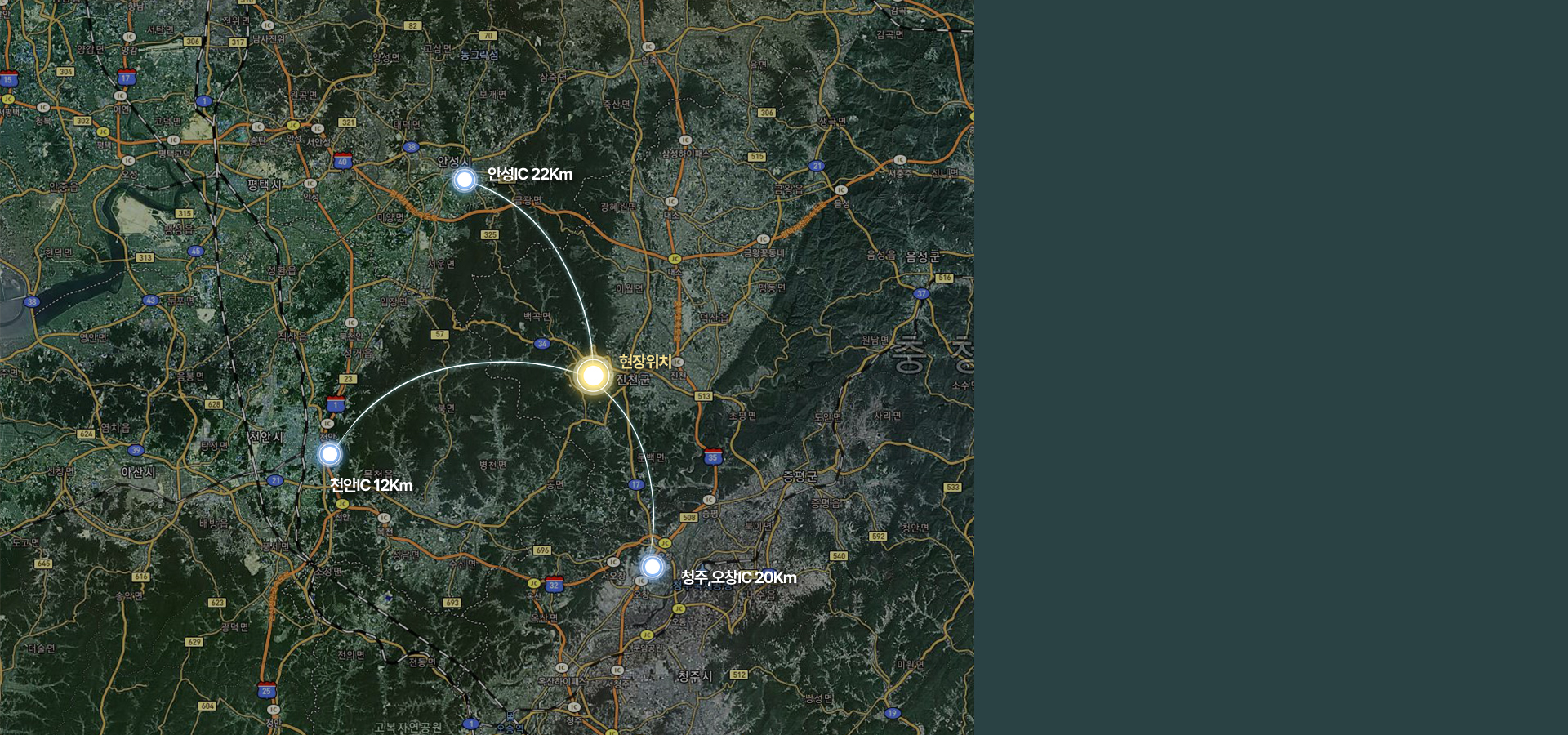This screenshot has width=1568, height=735.
Task: Click the 안성IC 22Km label
Action: coord(530,174)
